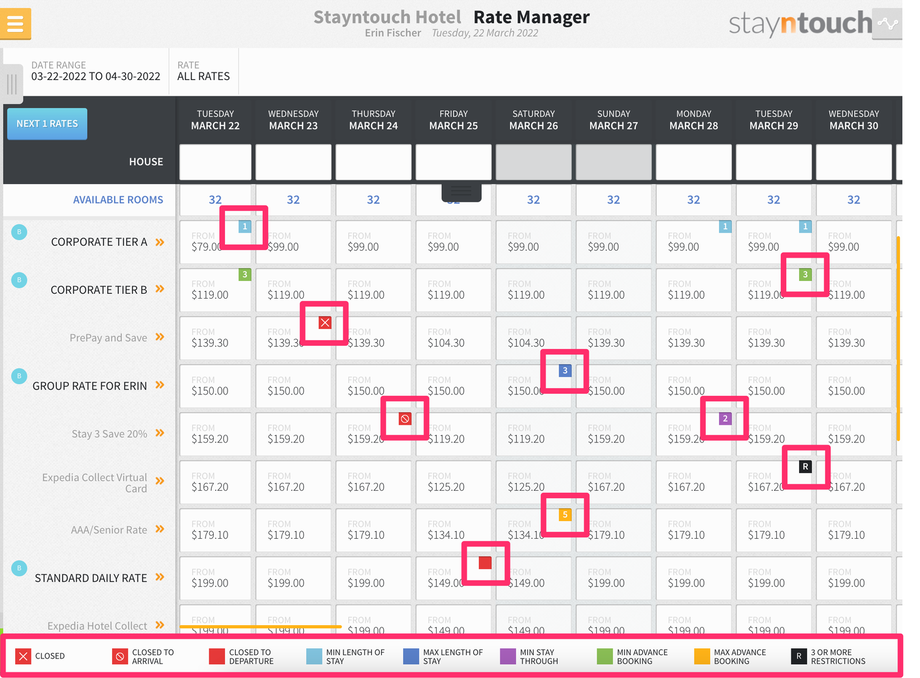Viewport: 920px width, 678px height.
Task: Click Min Advance Booking legend swatch
Action: coord(604,656)
